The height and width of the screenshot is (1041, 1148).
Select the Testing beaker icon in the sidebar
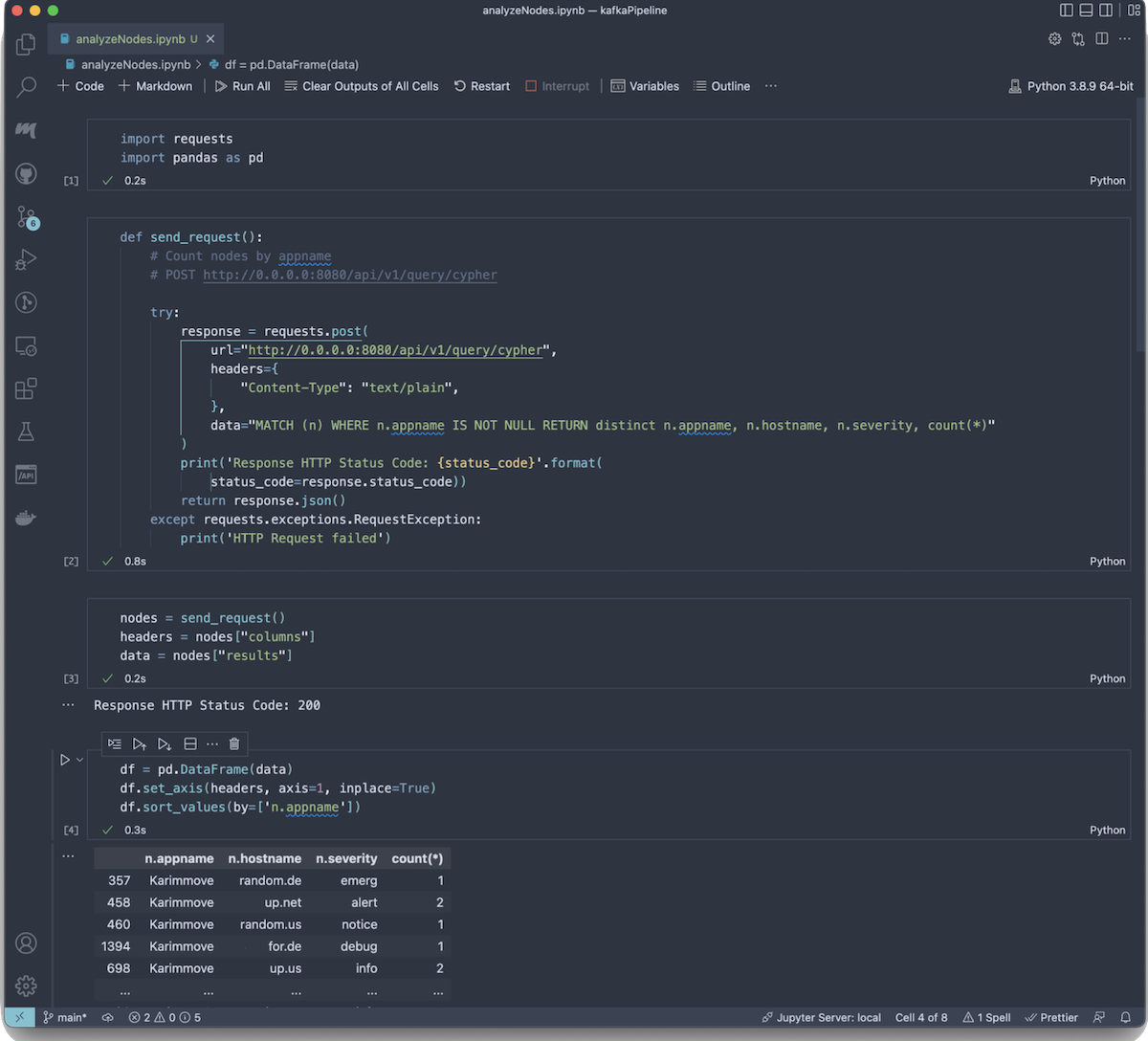point(26,432)
